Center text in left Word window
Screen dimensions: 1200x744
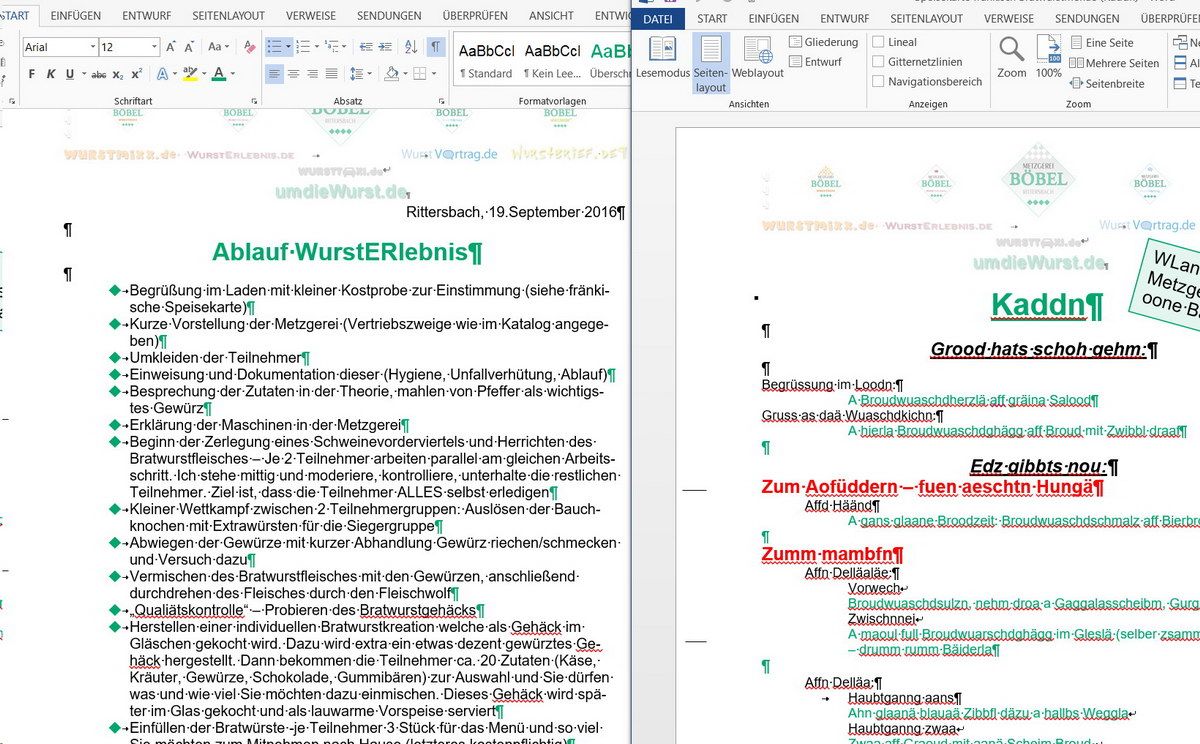point(294,74)
